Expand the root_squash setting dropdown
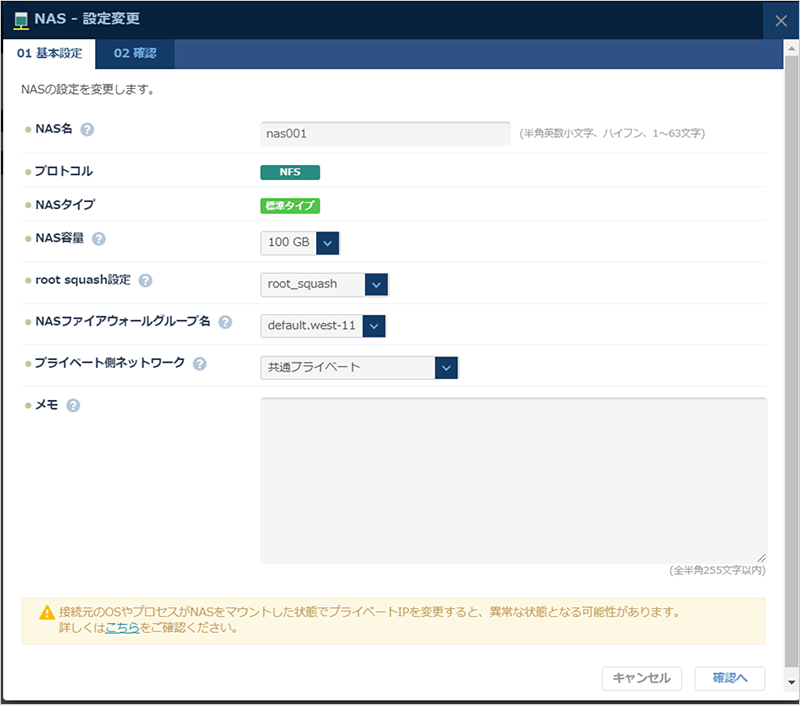Image resolution: width=800 pixels, height=705 pixels. tap(377, 284)
